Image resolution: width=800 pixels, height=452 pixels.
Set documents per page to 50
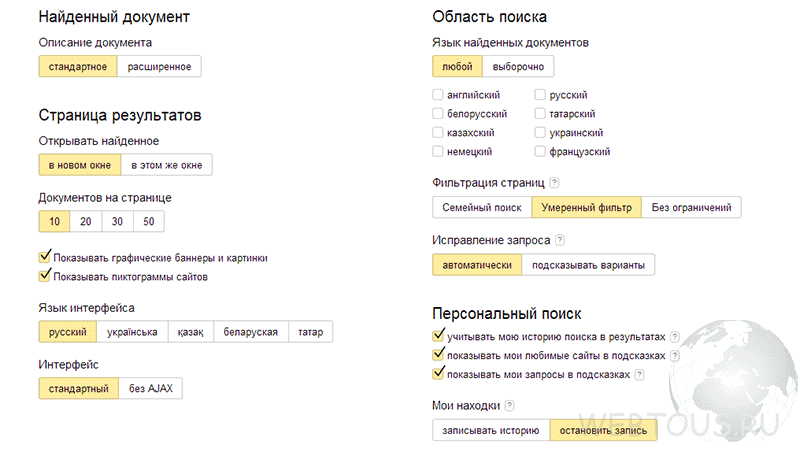pyautogui.click(x=148, y=221)
